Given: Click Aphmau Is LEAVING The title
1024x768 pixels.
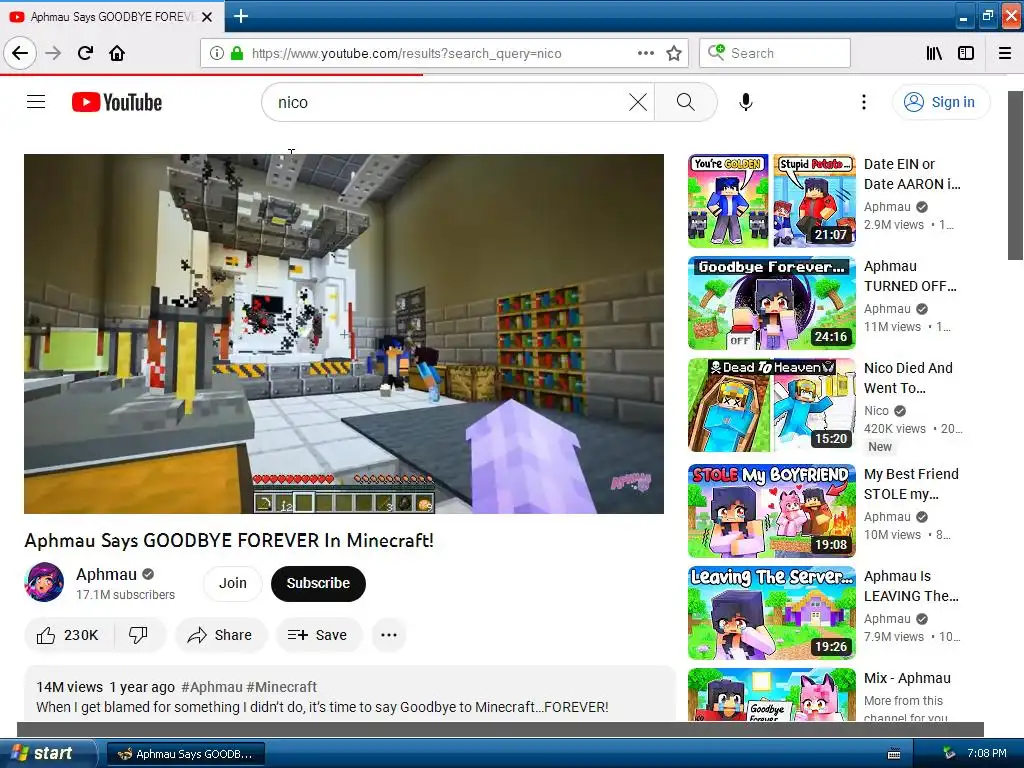Looking at the screenshot, I should 911,586.
